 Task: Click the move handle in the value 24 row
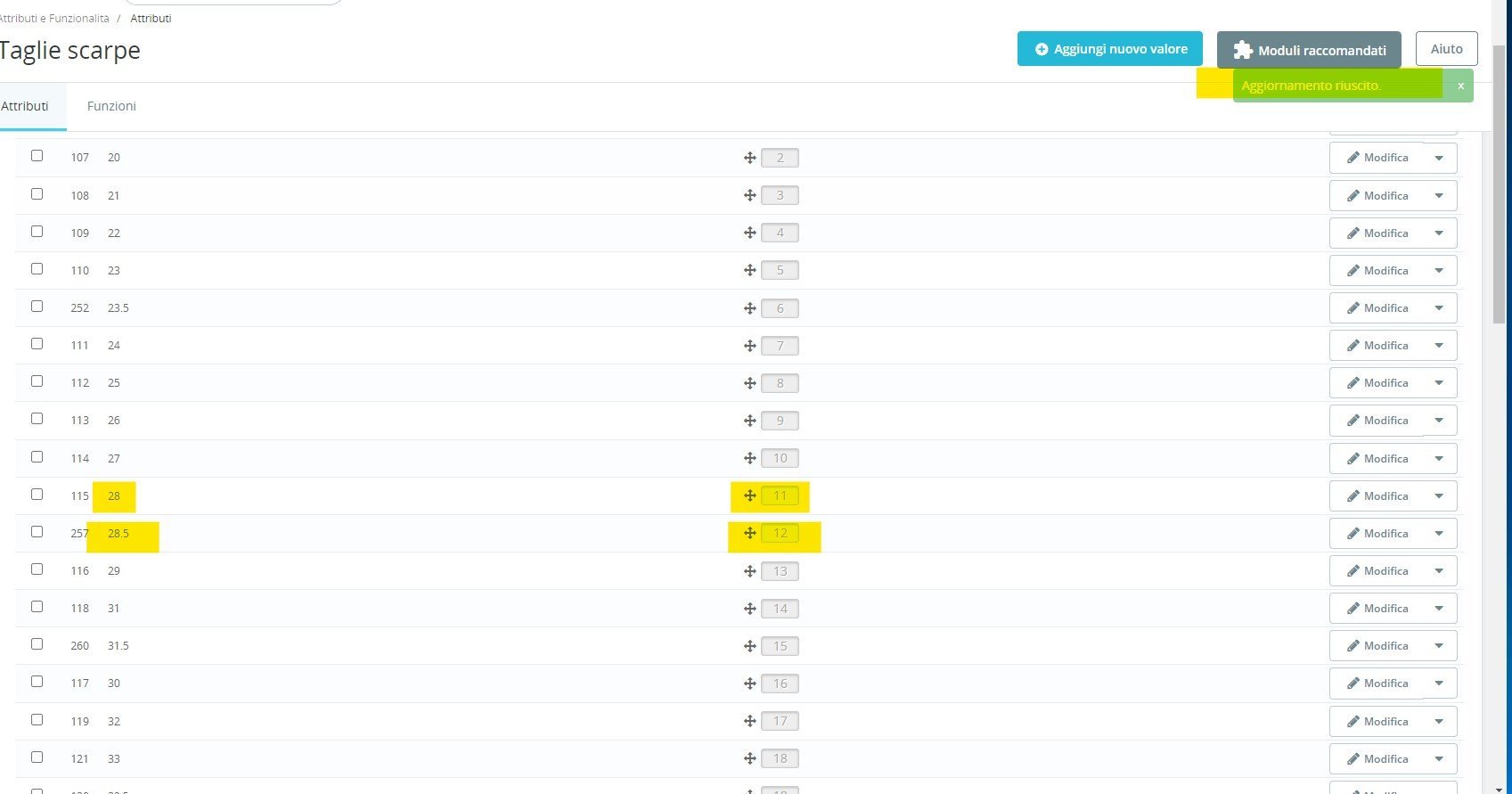coord(749,346)
